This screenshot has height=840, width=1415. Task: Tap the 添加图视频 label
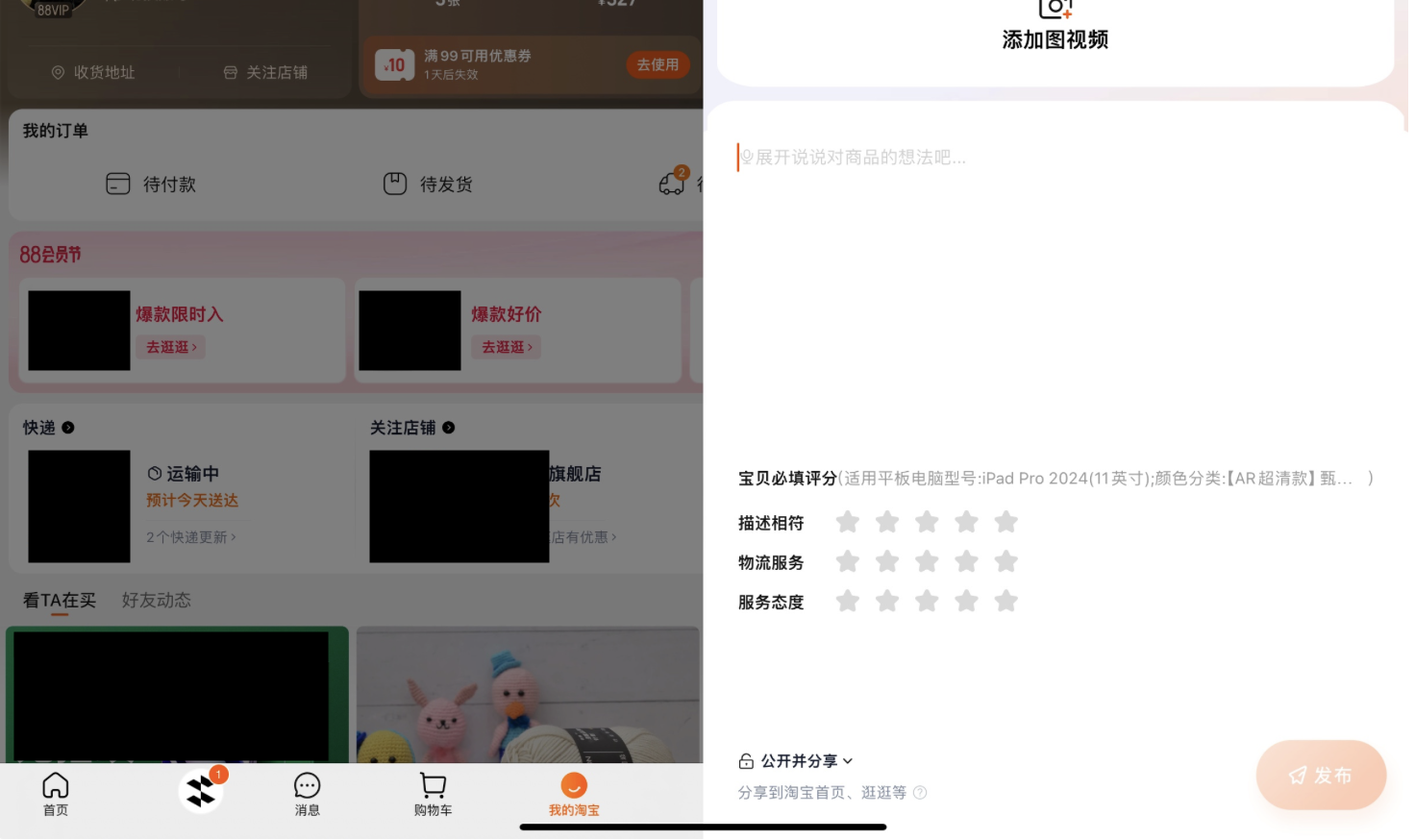pyautogui.click(x=1055, y=39)
